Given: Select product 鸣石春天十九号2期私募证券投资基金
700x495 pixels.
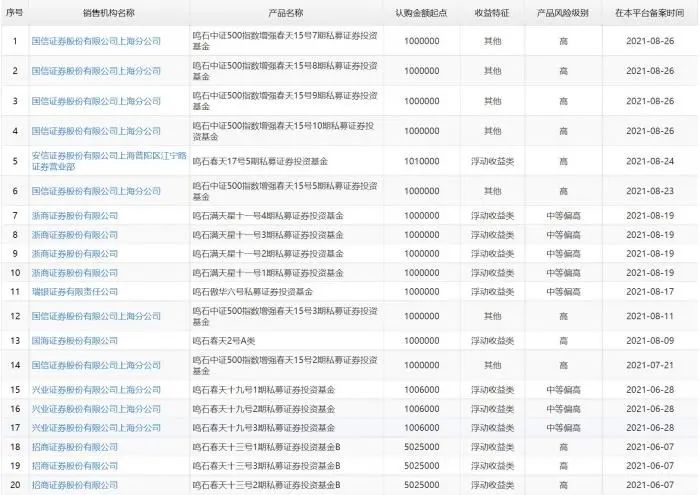Looking at the screenshot, I should (x=263, y=409).
